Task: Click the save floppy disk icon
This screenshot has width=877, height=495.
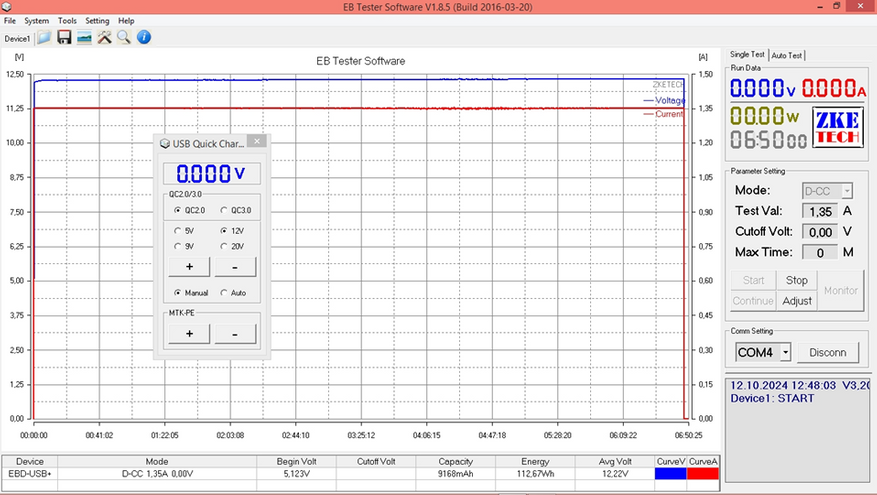Action: 64,38
